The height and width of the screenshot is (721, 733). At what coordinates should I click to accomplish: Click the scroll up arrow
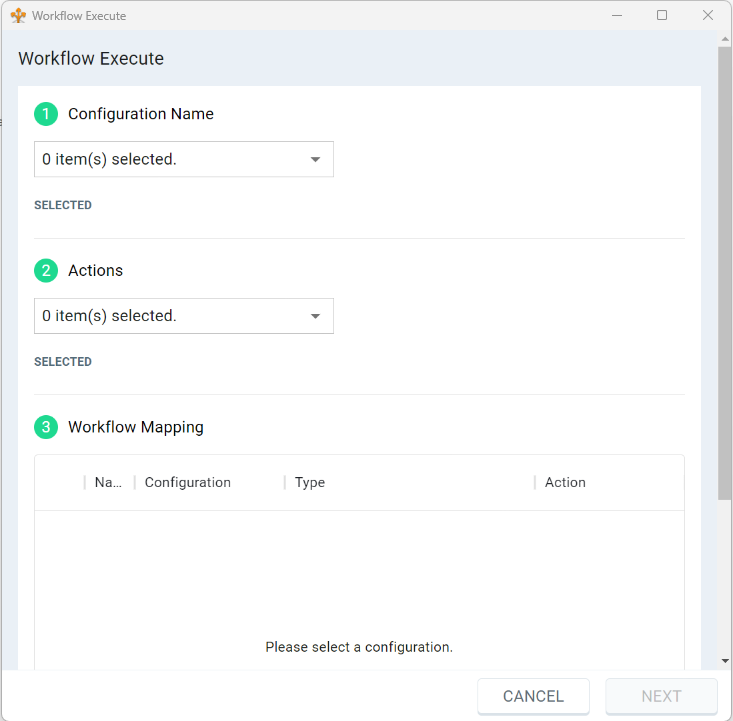click(x=724, y=39)
